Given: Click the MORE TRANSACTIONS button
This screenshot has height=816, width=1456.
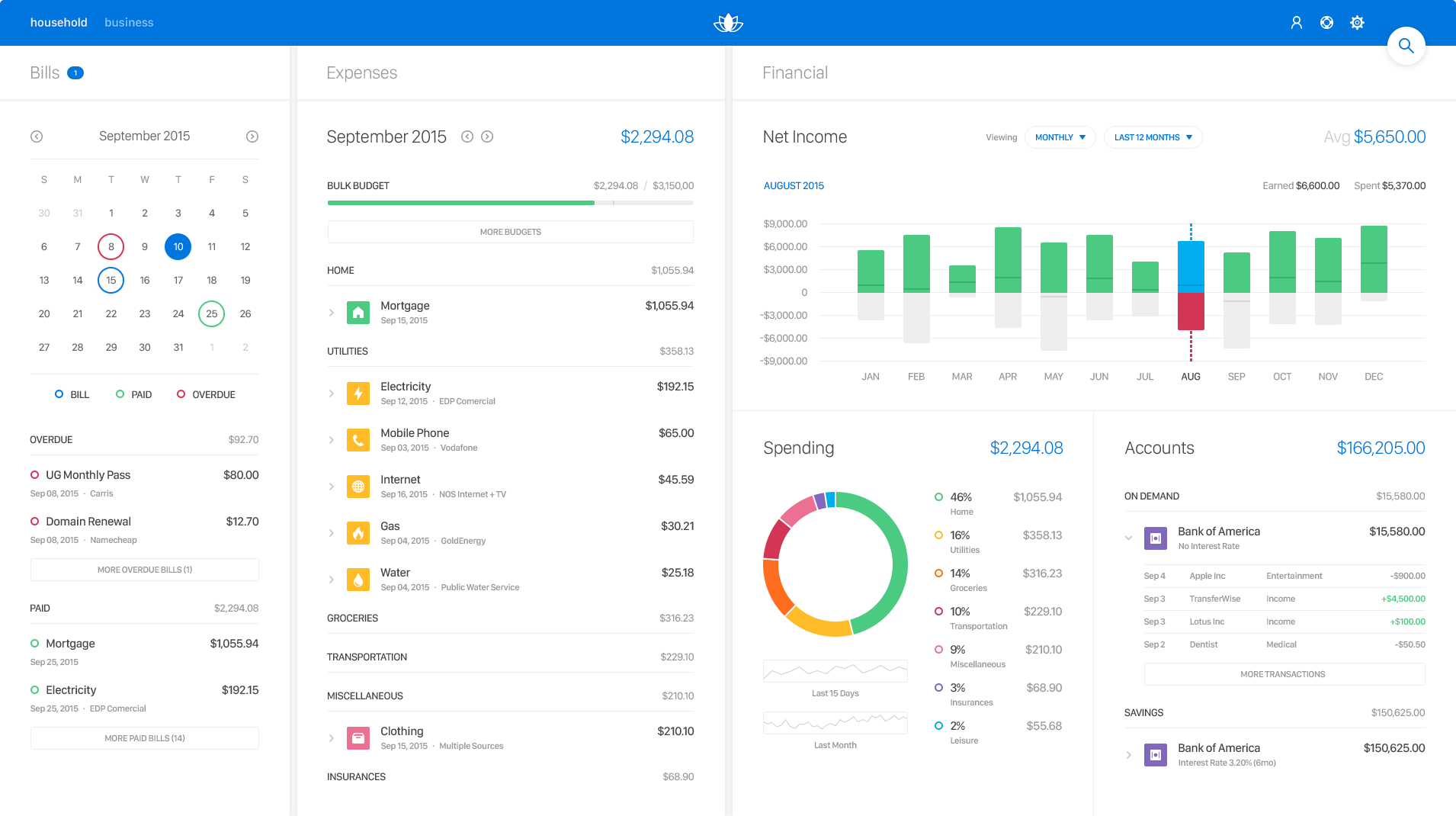Looking at the screenshot, I should click(x=1284, y=674).
